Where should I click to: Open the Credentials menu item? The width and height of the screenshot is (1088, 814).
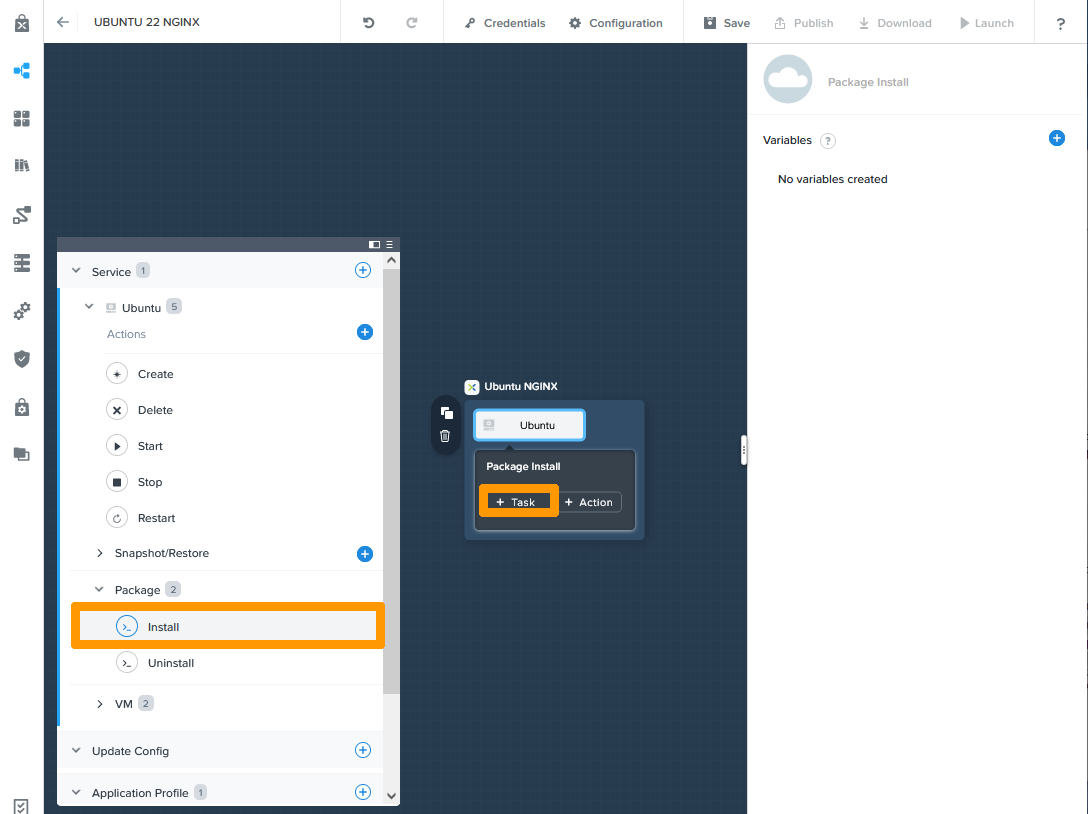pyautogui.click(x=505, y=23)
